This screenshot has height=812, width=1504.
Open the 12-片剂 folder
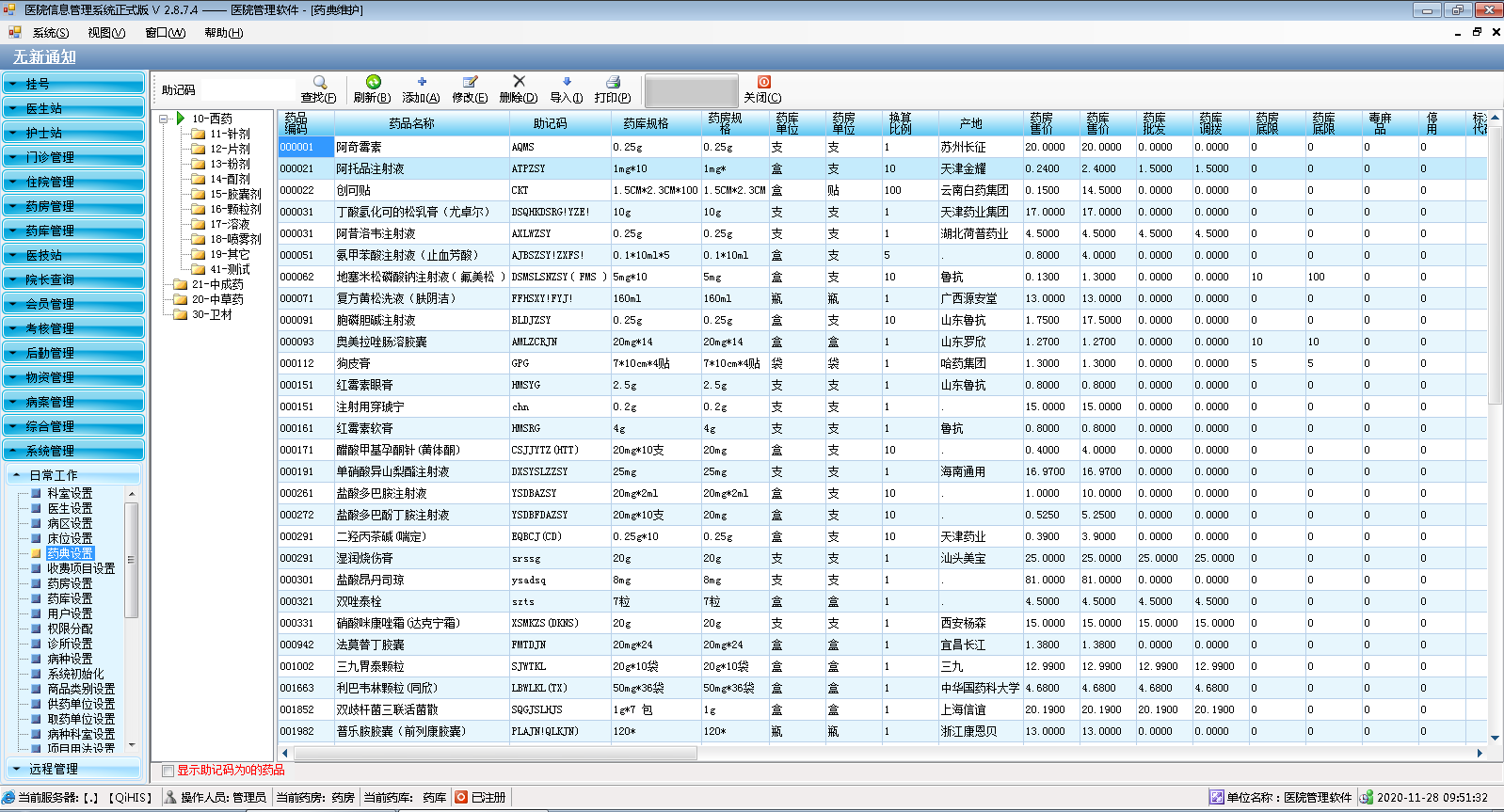(x=220, y=149)
